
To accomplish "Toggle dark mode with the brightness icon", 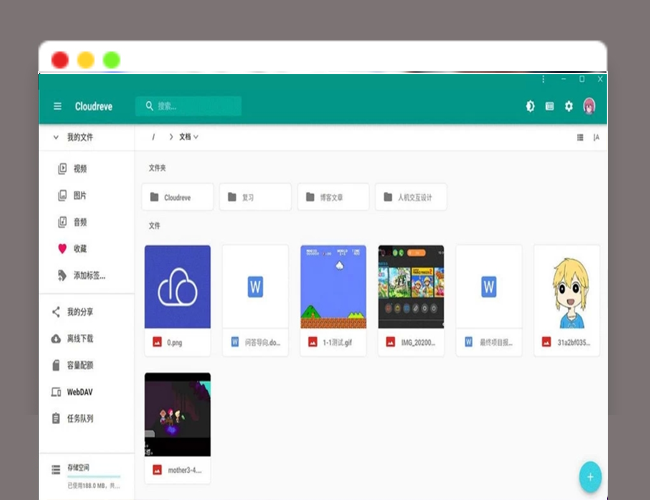I will point(530,106).
